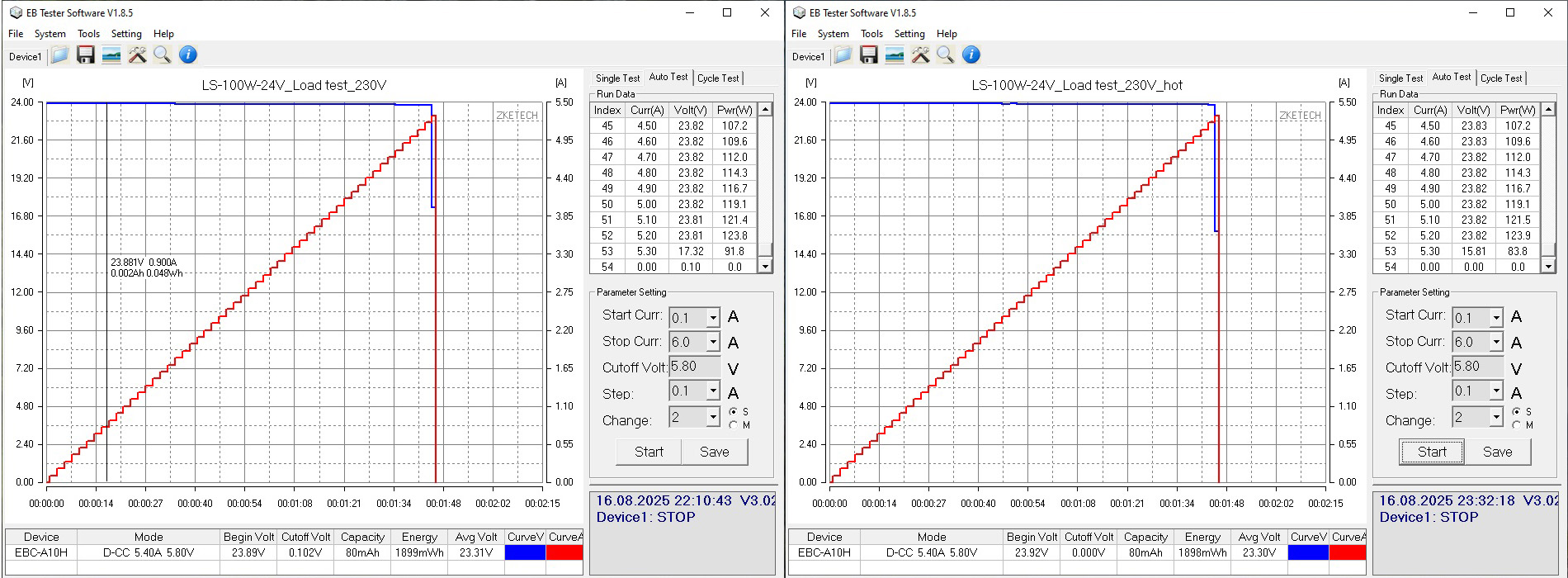
Task: Open the Step dropdown in the left window
Action: click(713, 391)
